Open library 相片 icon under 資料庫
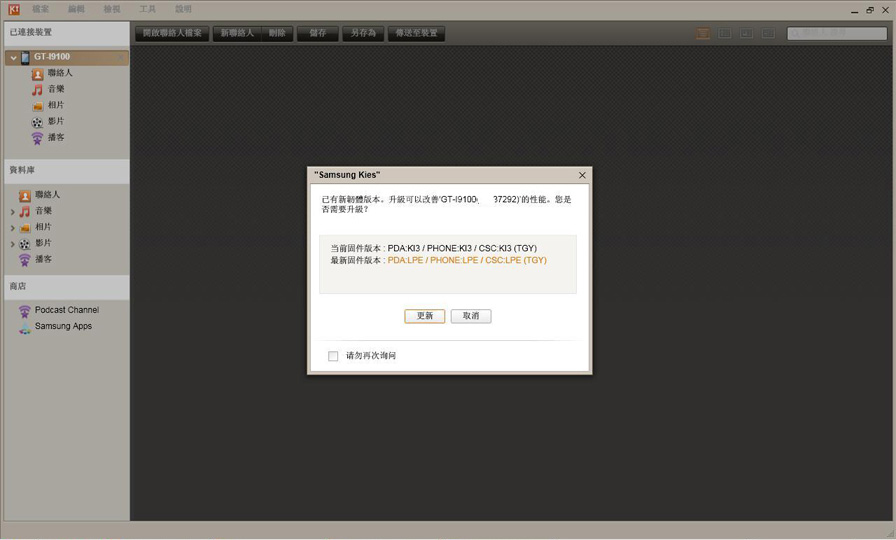The width and height of the screenshot is (896, 540). pyautogui.click(x=25, y=227)
